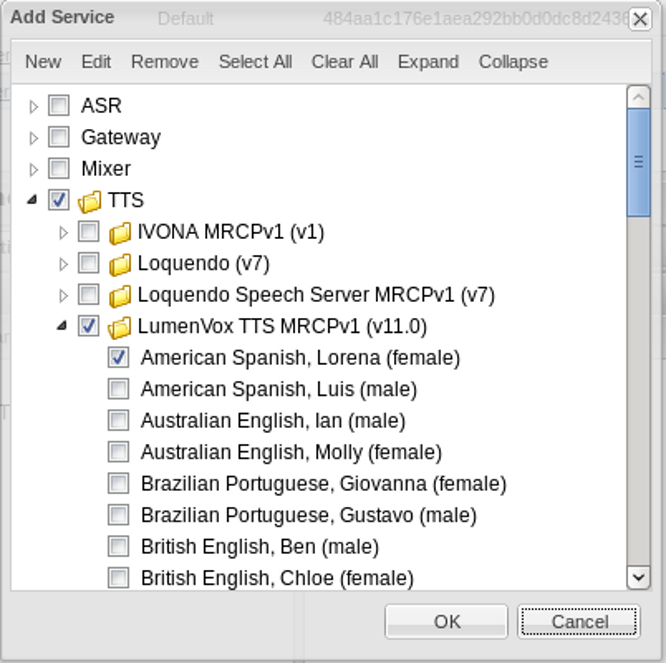The width and height of the screenshot is (666, 663).
Task: Select American Spanish, Luis (male) text
Action: [x=279, y=389]
